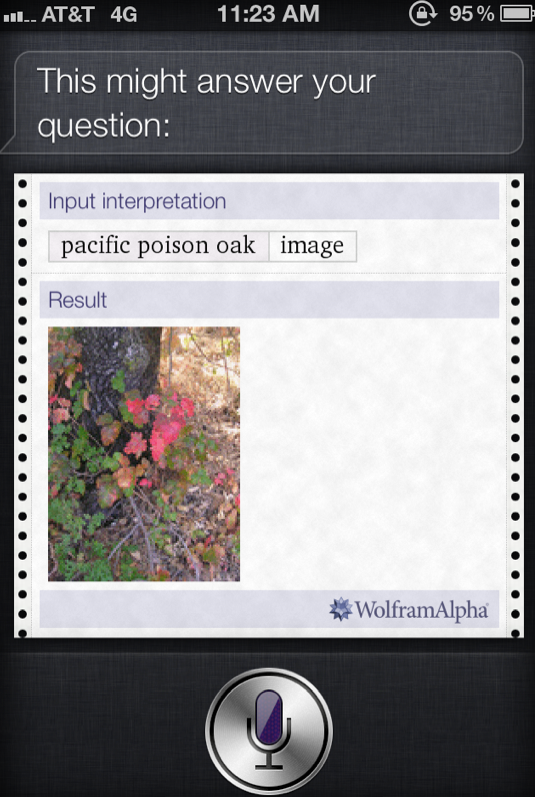This screenshot has height=797, width=535.
Task: Tap the AT&T carrier label
Action: (x=68, y=14)
